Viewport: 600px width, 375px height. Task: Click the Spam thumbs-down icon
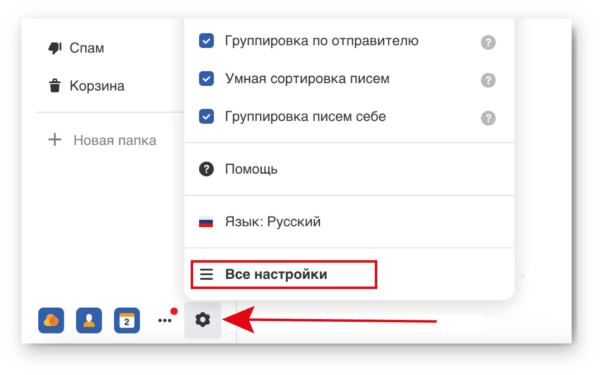coord(55,48)
